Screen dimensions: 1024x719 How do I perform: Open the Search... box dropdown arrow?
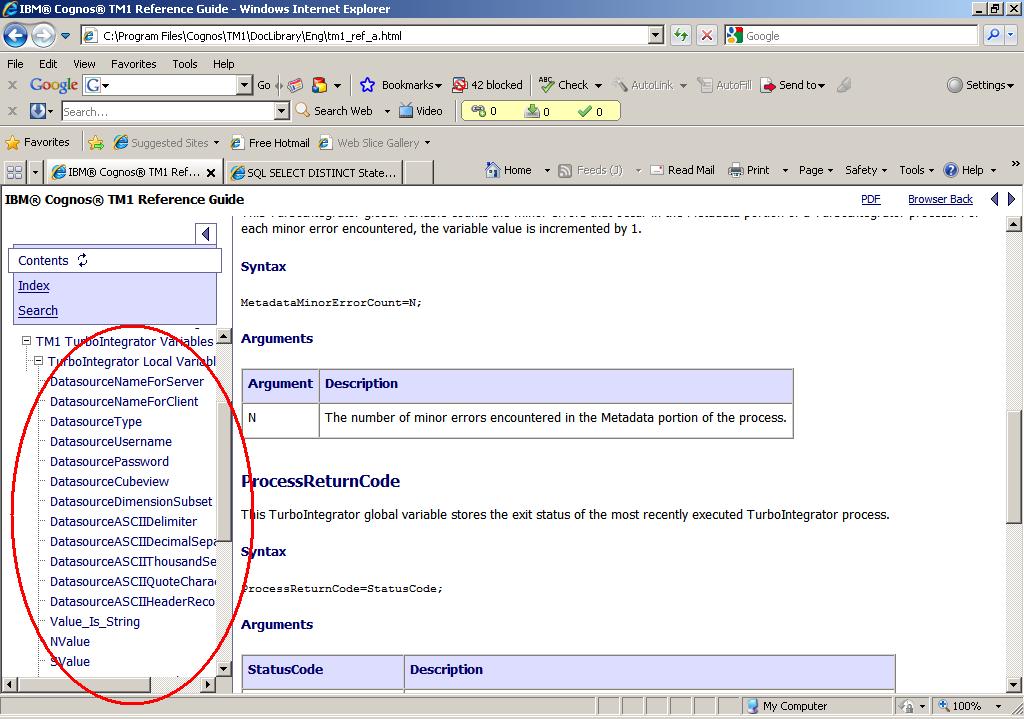click(x=281, y=111)
